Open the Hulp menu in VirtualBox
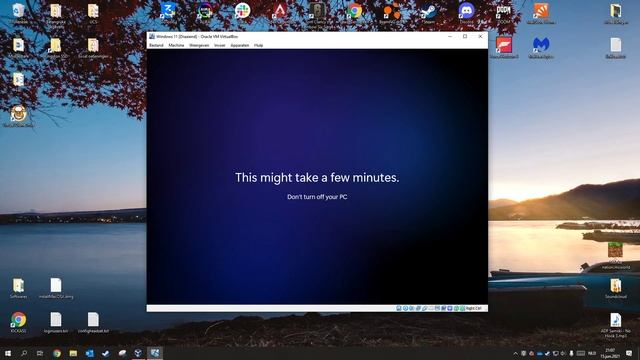 coord(258,45)
